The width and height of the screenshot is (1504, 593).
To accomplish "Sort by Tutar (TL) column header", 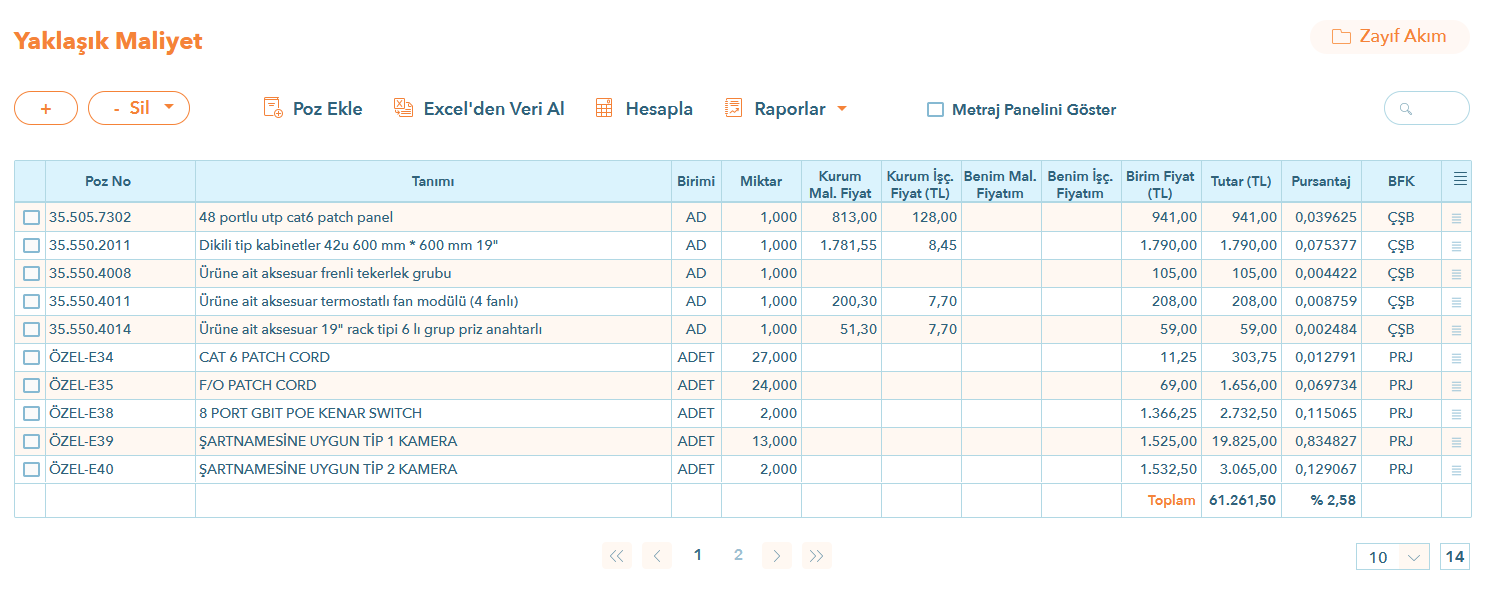I will point(1240,181).
